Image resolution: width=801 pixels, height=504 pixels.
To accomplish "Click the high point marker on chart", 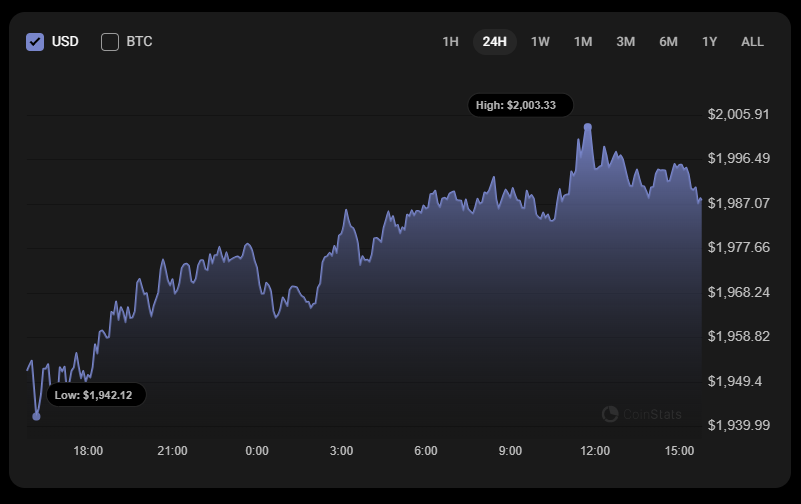I will [x=588, y=127].
